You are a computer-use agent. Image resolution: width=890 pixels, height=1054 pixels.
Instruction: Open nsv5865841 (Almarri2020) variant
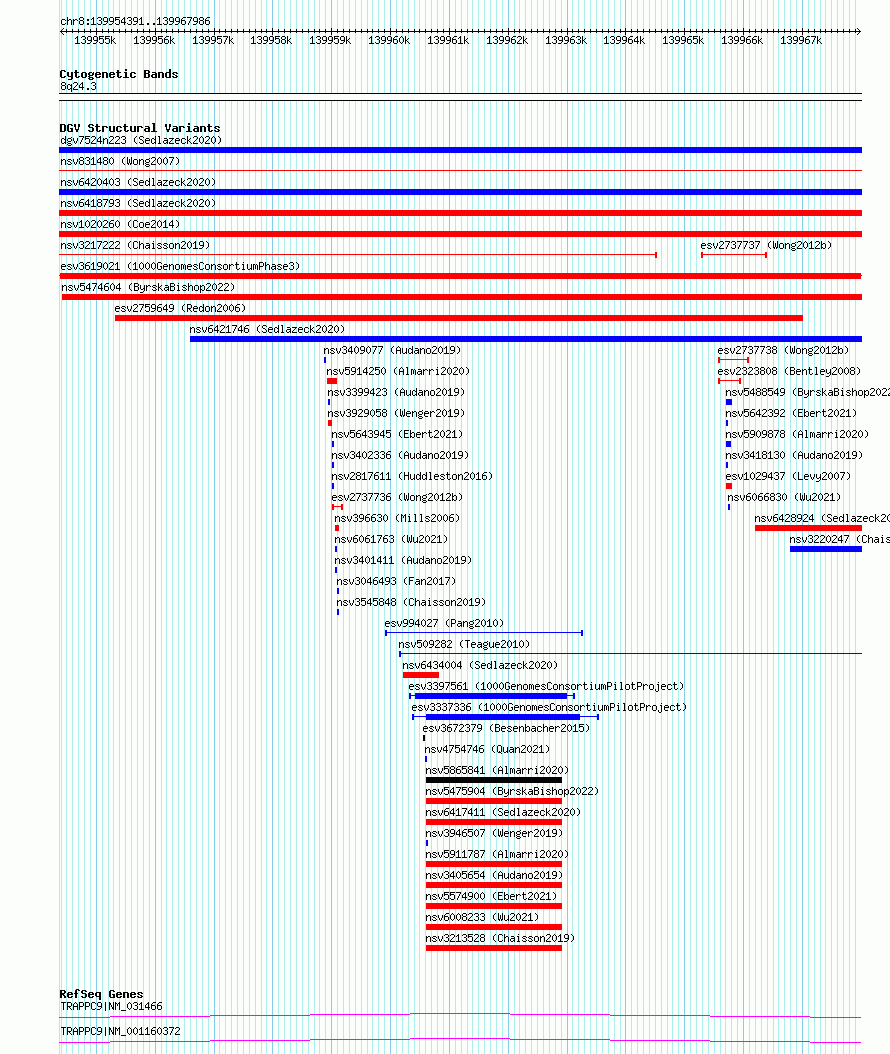click(497, 770)
